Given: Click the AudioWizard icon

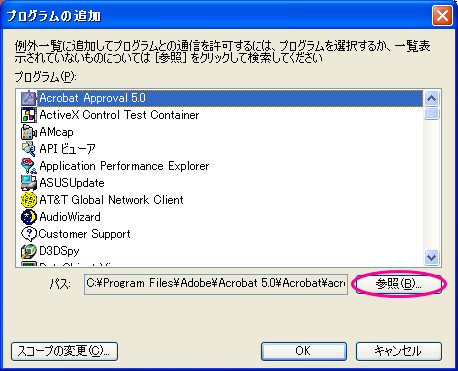Looking at the screenshot, I should click(29, 217).
